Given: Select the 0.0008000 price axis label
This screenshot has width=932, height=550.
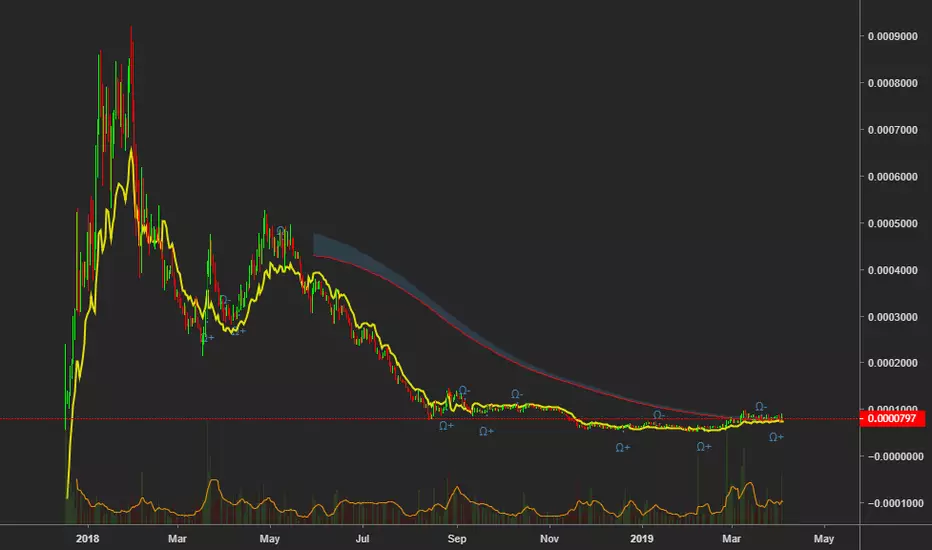Looking at the screenshot, I should click(x=892, y=83).
